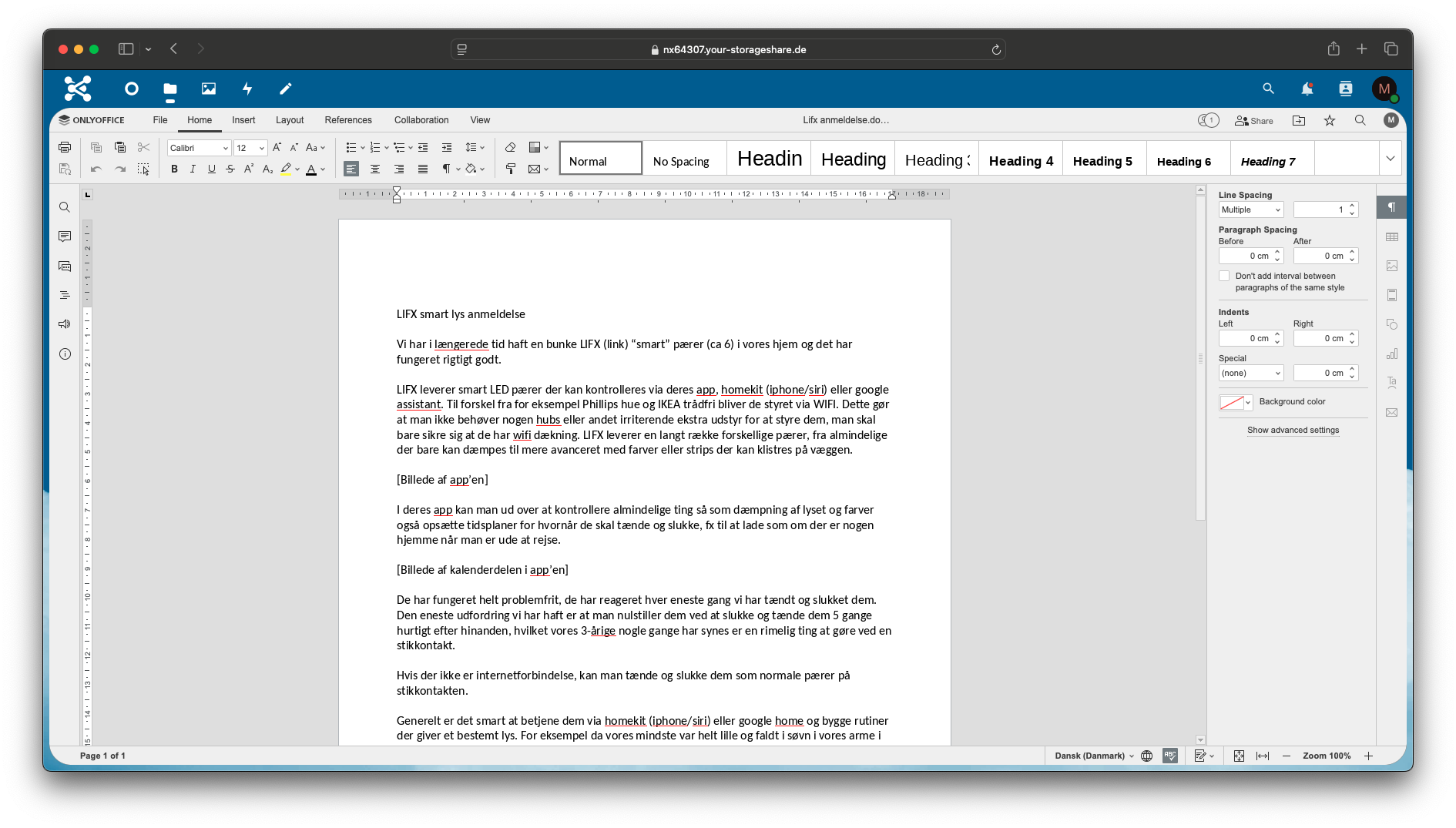Print the document using the printer icon
Screen dimensions: 1456x828
65,147
